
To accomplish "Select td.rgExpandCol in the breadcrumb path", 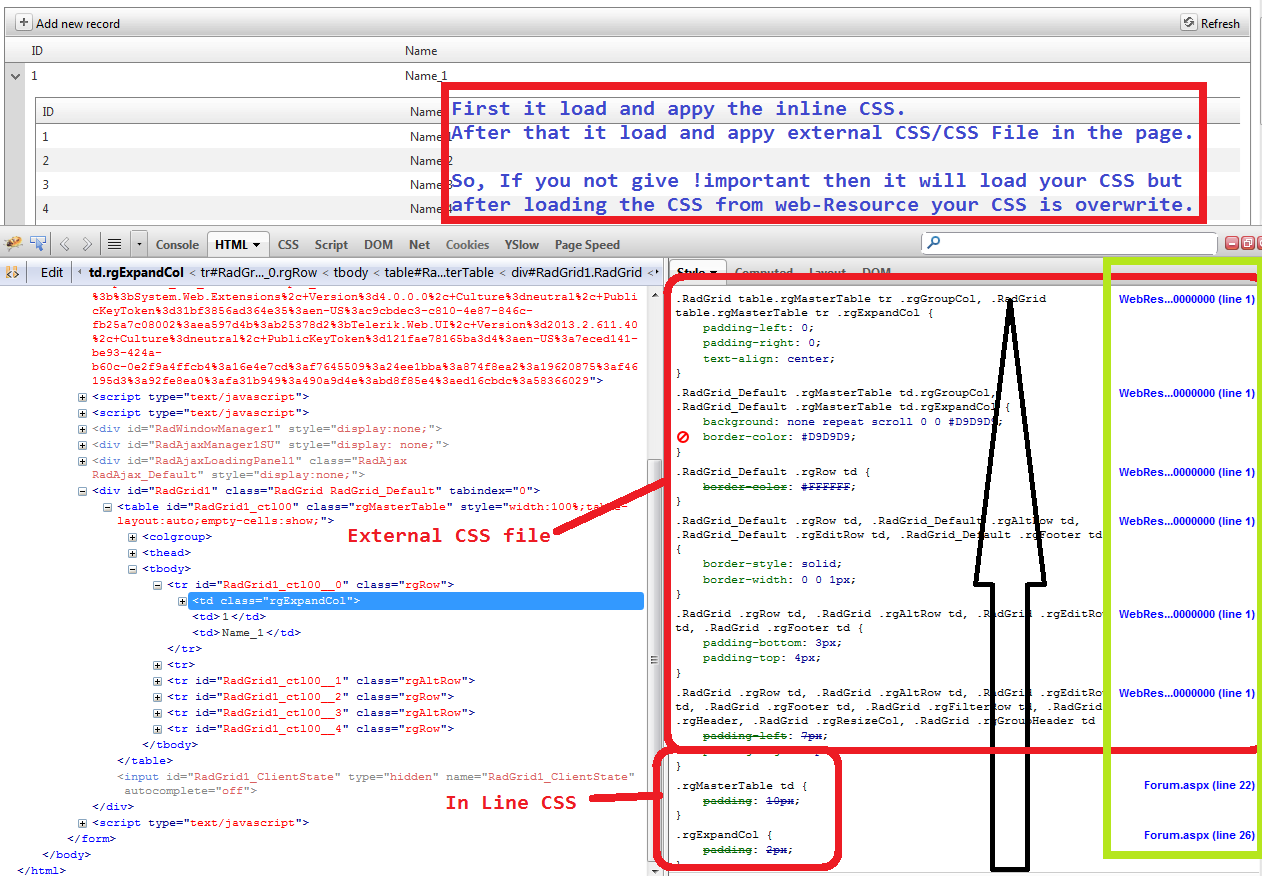I will click(136, 272).
